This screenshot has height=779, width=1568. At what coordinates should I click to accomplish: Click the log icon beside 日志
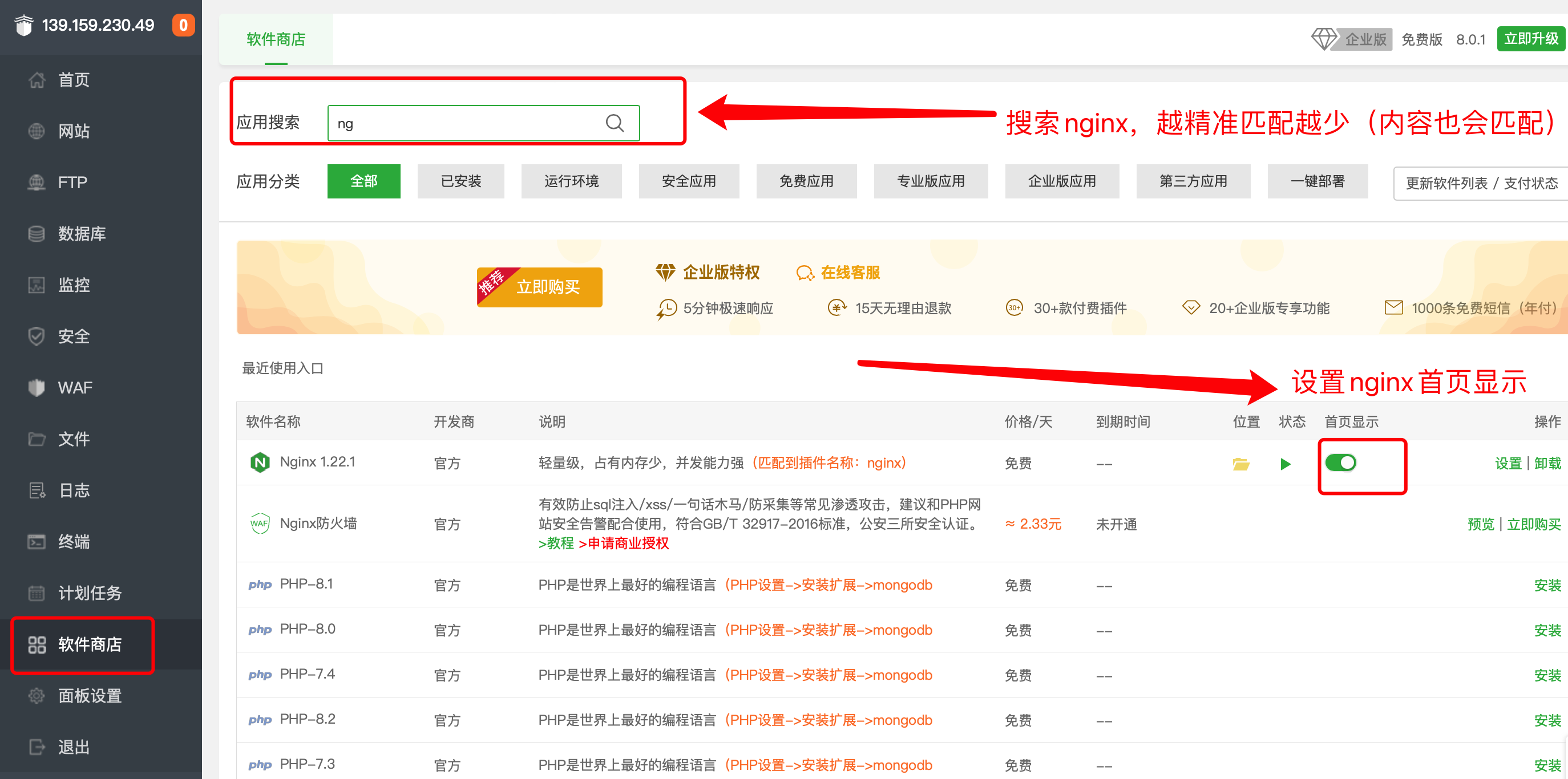[x=37, y=490]
